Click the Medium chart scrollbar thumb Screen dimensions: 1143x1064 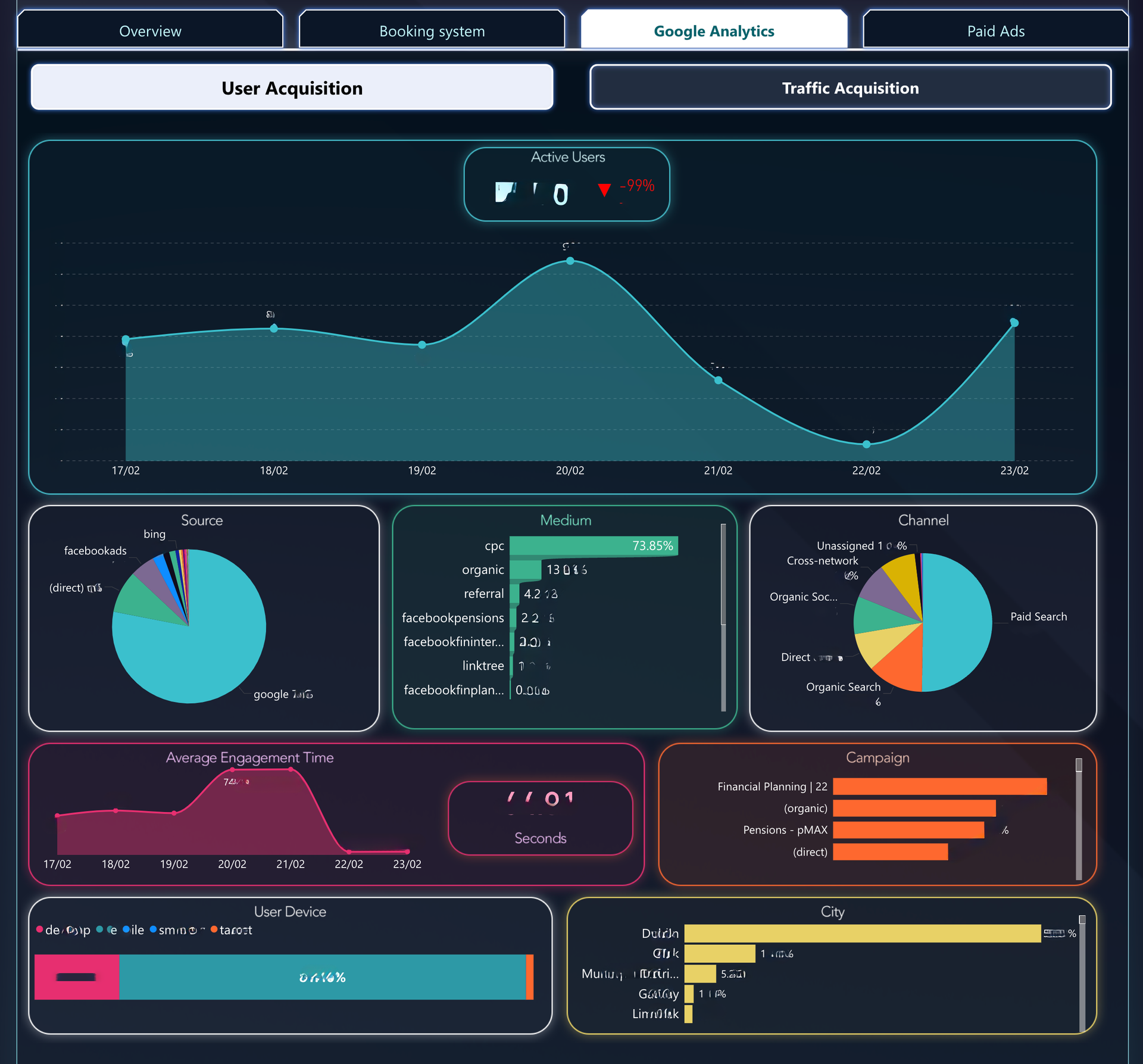pyautogui.click(x=723, y=574)
